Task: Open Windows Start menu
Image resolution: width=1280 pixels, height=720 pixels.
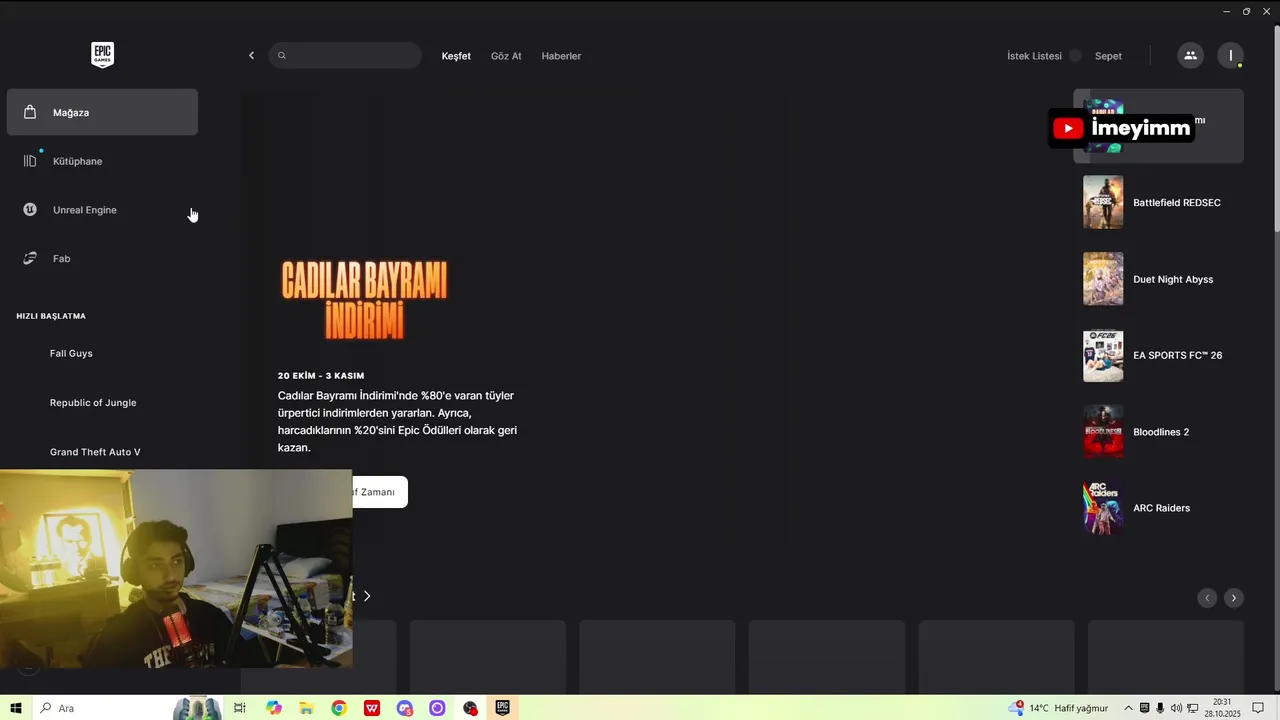Action: (16, 708)
